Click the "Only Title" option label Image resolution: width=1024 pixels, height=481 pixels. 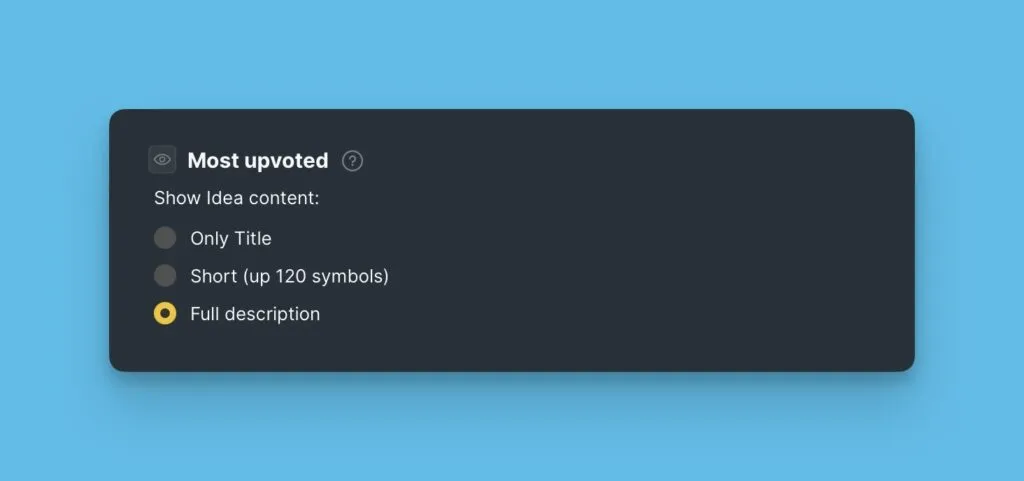(x=230, y=239)
